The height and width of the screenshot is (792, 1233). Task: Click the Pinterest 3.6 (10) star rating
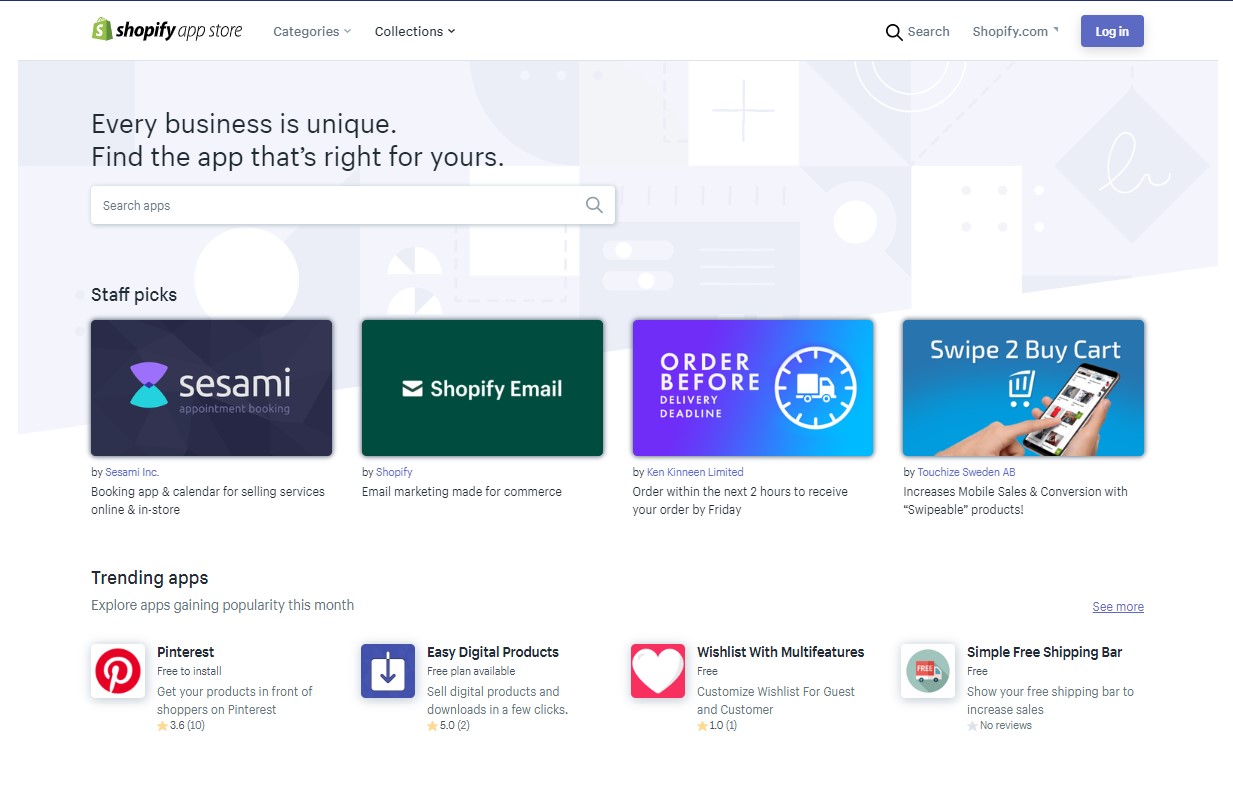click(181, 726)
